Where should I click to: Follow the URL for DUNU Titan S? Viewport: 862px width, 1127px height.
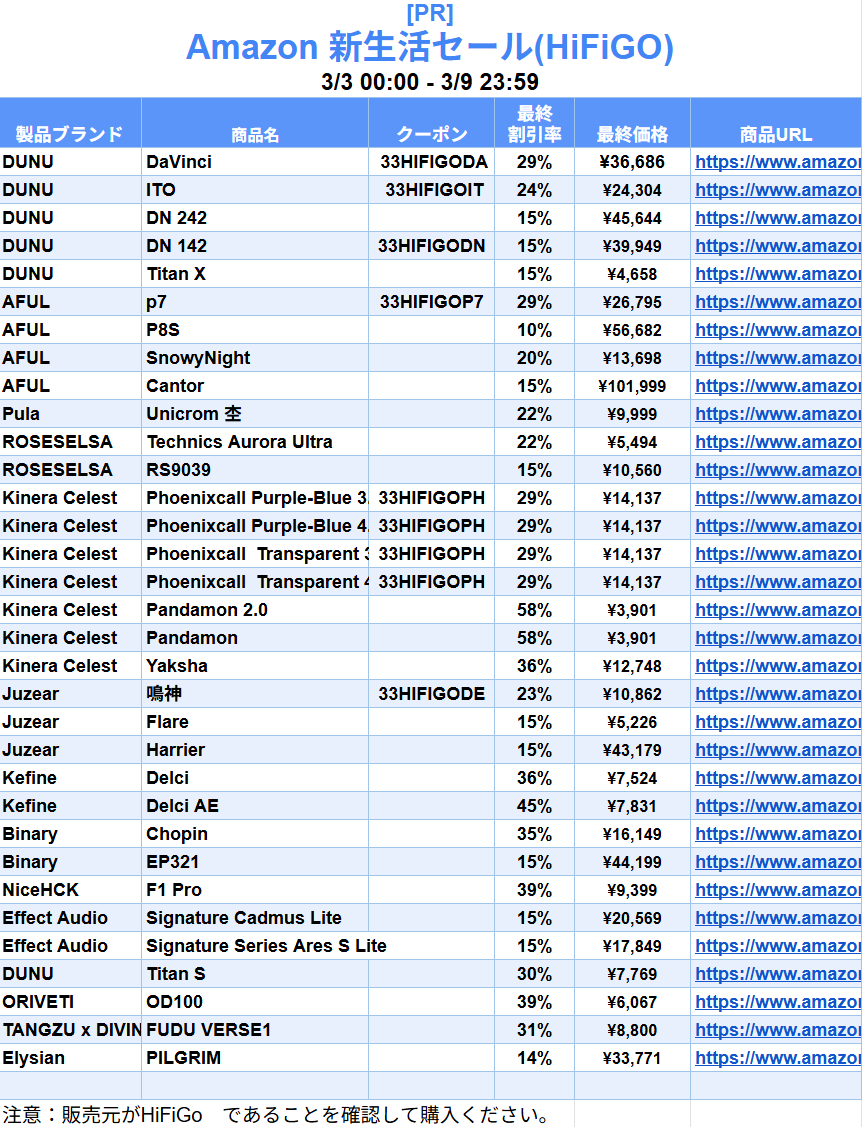click(x=777, y=974)
